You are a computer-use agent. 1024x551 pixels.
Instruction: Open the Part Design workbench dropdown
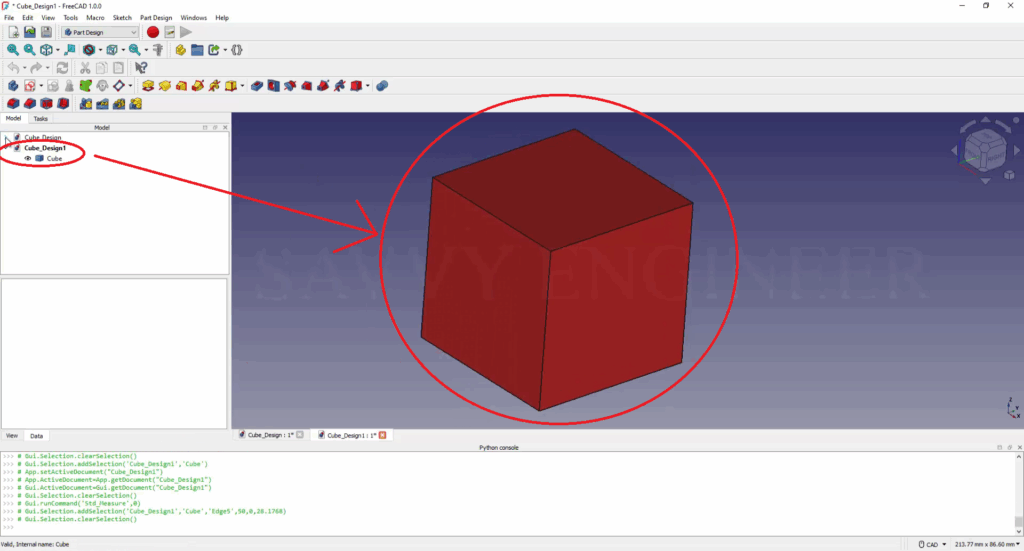pyautogui.click(x=100, y=32)
